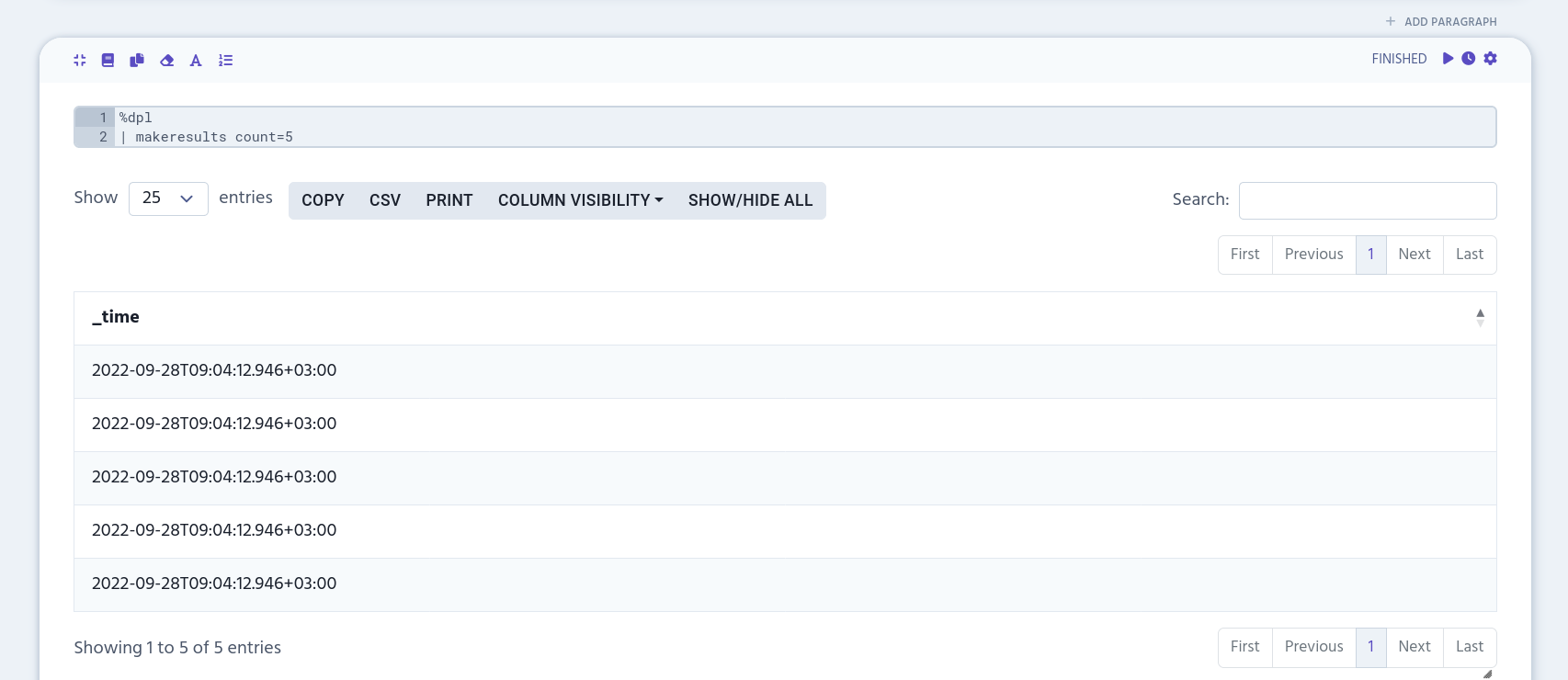Export the table with CSV button
Screen dimensions: 1568x680
pyautogui.click(x=385, y=200)
